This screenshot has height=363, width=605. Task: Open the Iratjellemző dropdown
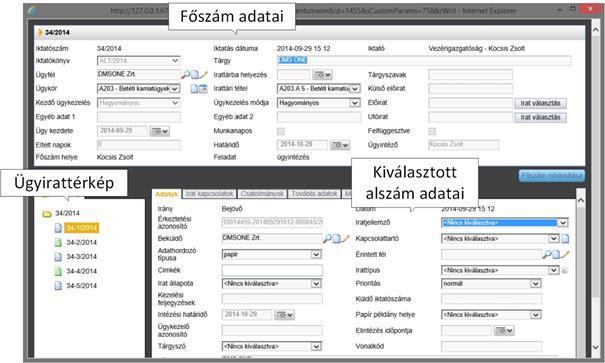point(563,223)
